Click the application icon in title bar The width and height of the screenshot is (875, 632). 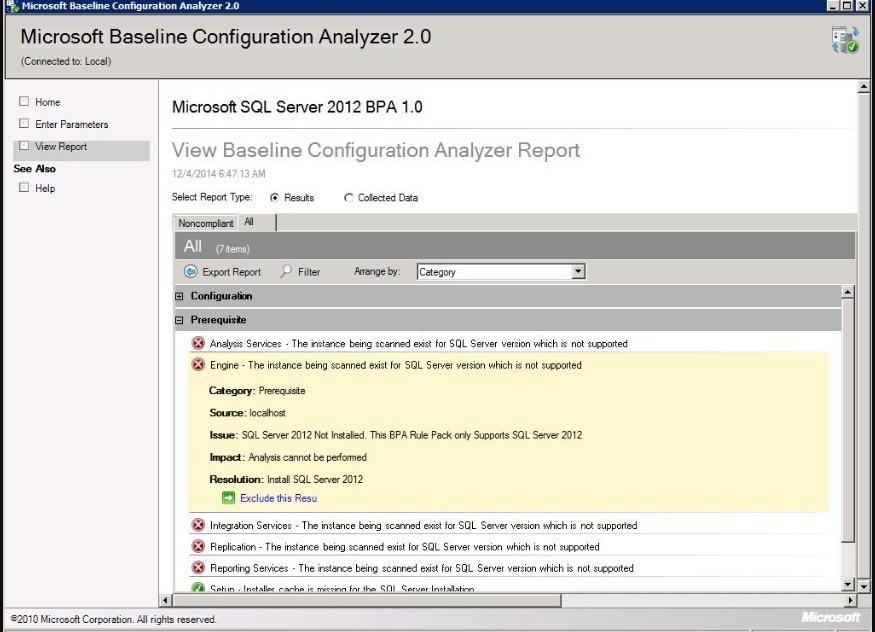tap(12, 6)
